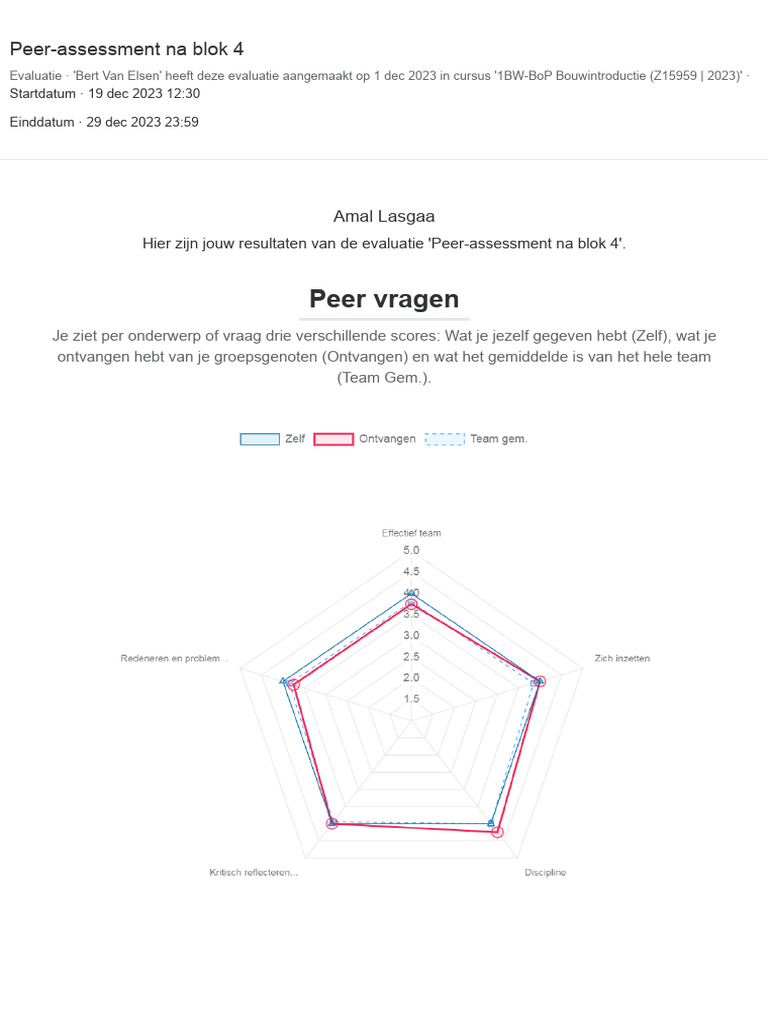Select the Zelf triangle point at Effectief team

(411, 594)
